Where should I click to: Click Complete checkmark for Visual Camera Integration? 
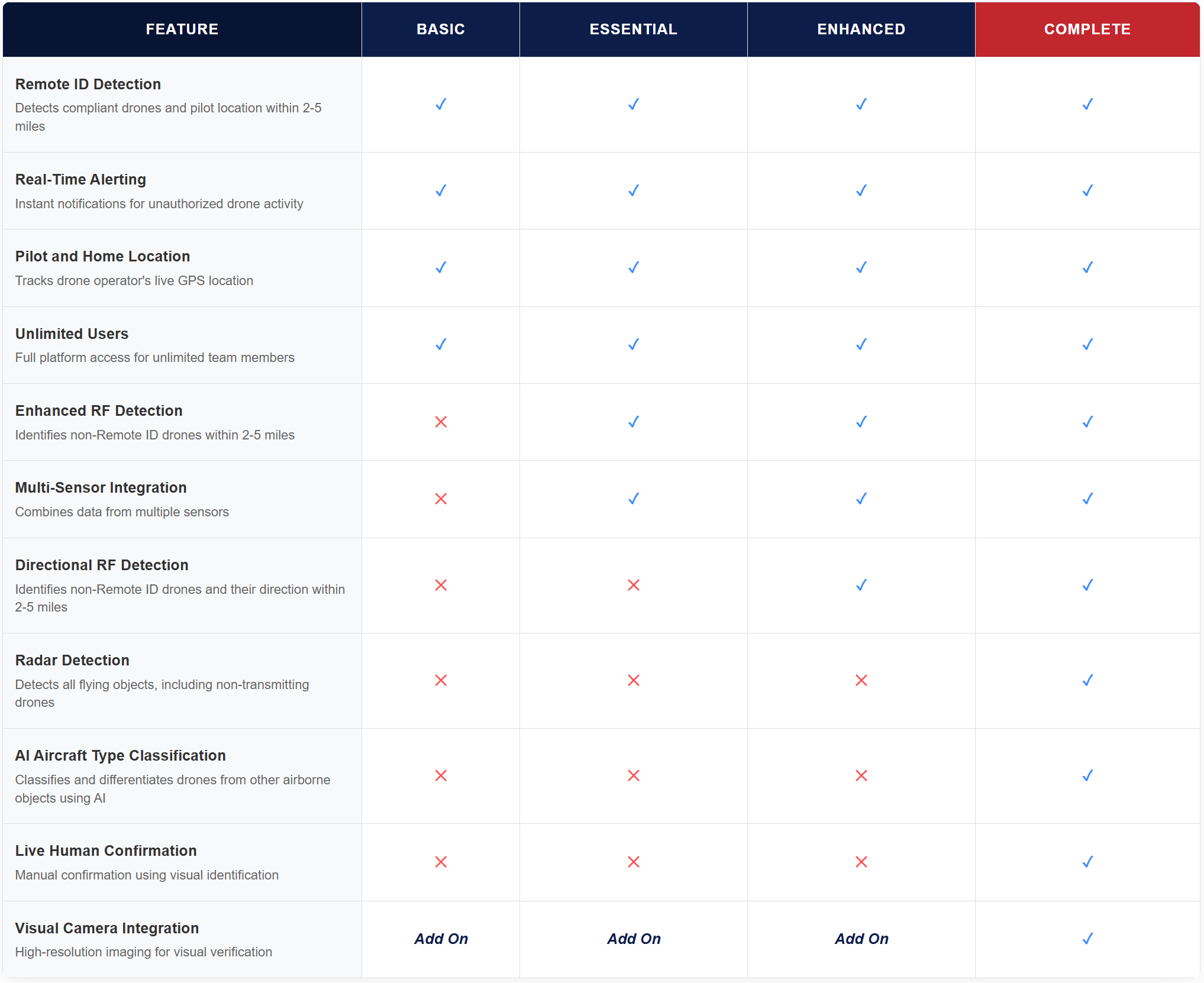tap(1087, 939)
